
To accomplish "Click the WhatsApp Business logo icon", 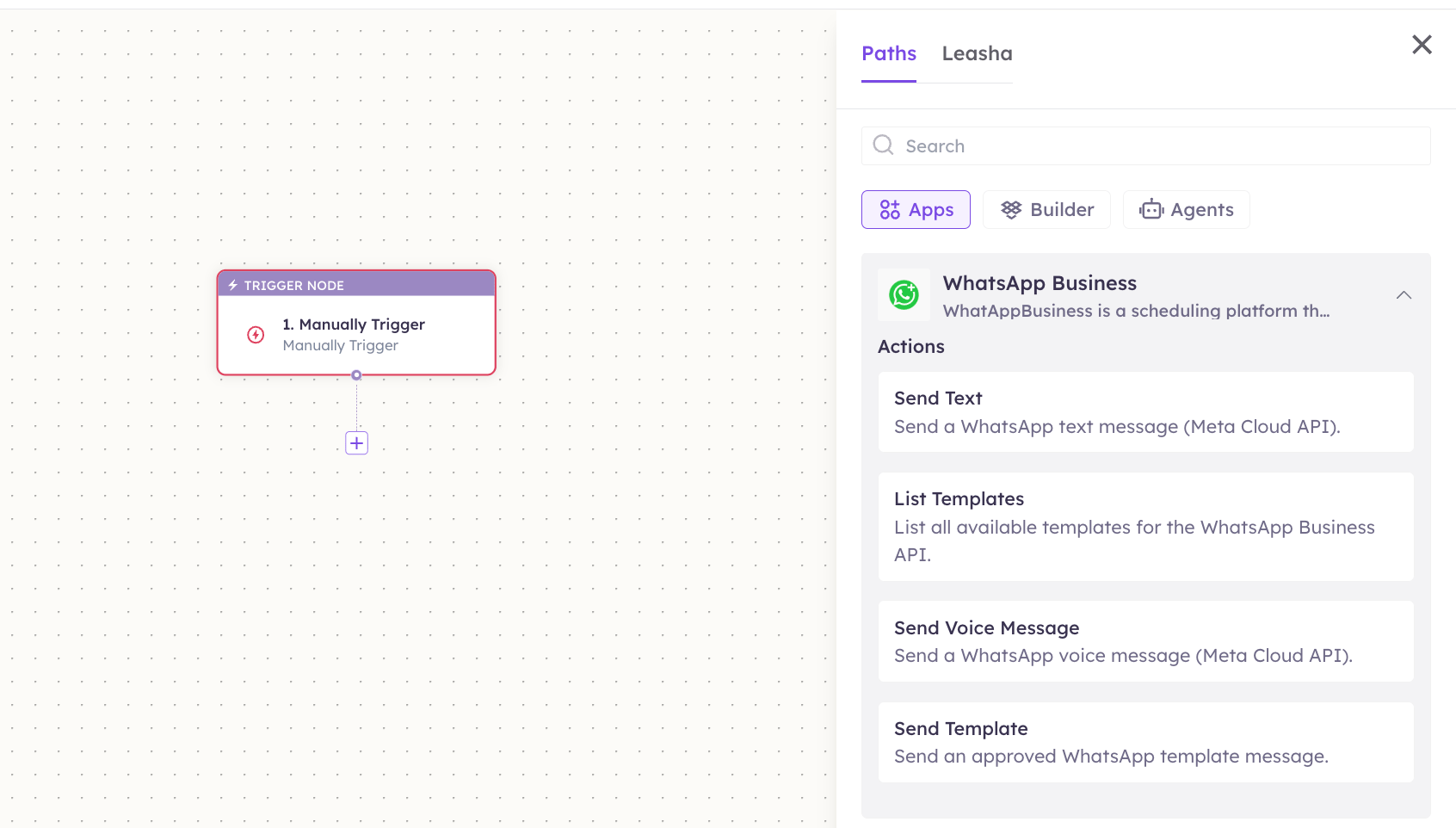I will click(904, 295).
